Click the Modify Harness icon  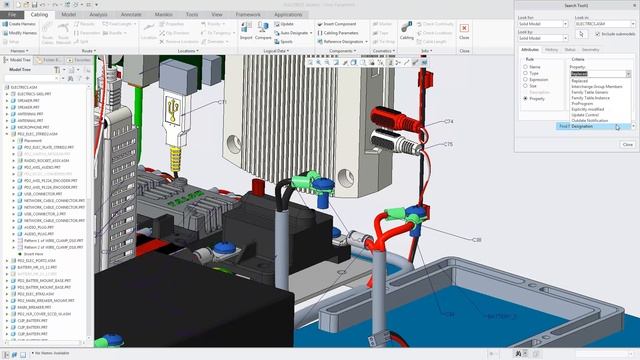[x=5, y=33]
